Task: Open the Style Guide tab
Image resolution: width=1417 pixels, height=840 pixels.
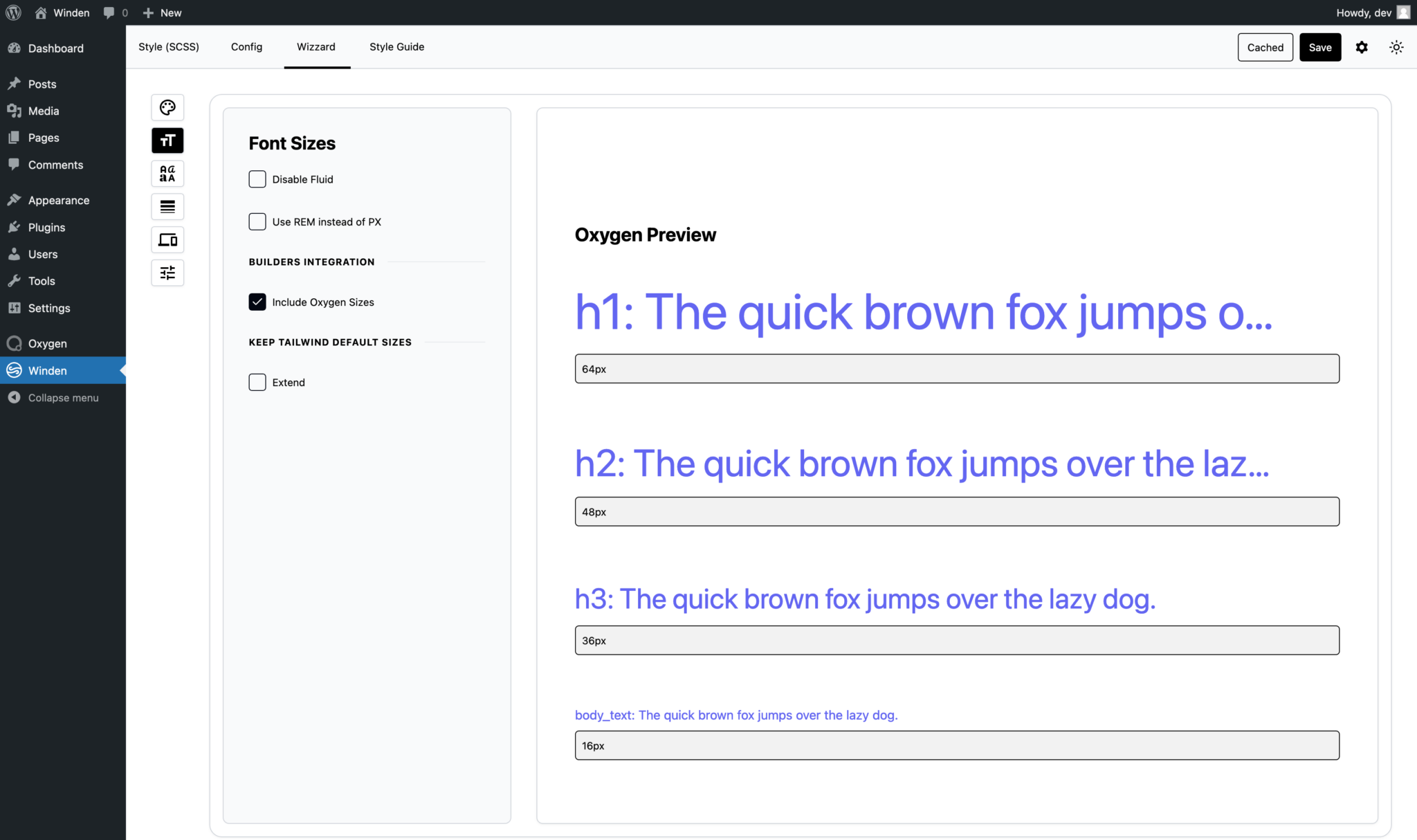Action: pos(396,46)
